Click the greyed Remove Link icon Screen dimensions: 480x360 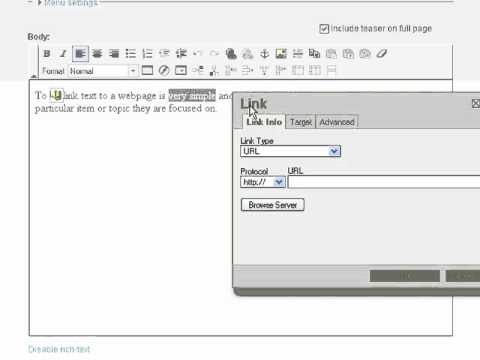tap(247, 54)
